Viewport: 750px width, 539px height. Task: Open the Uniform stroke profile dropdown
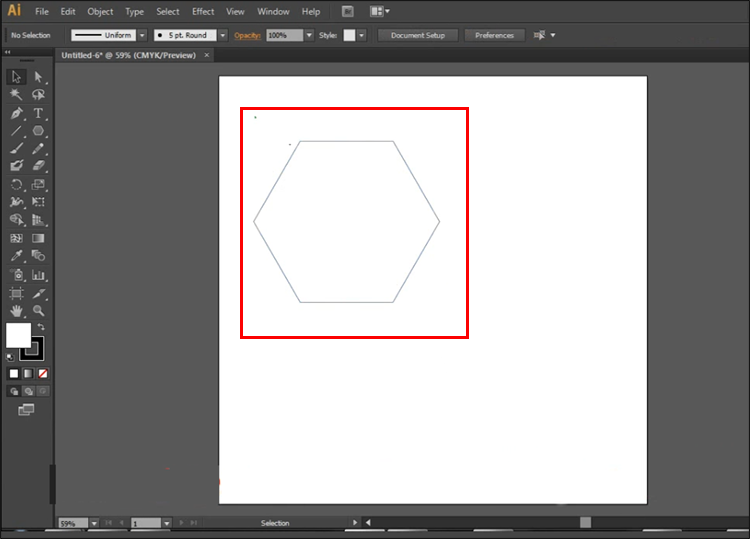click(142, 35)
